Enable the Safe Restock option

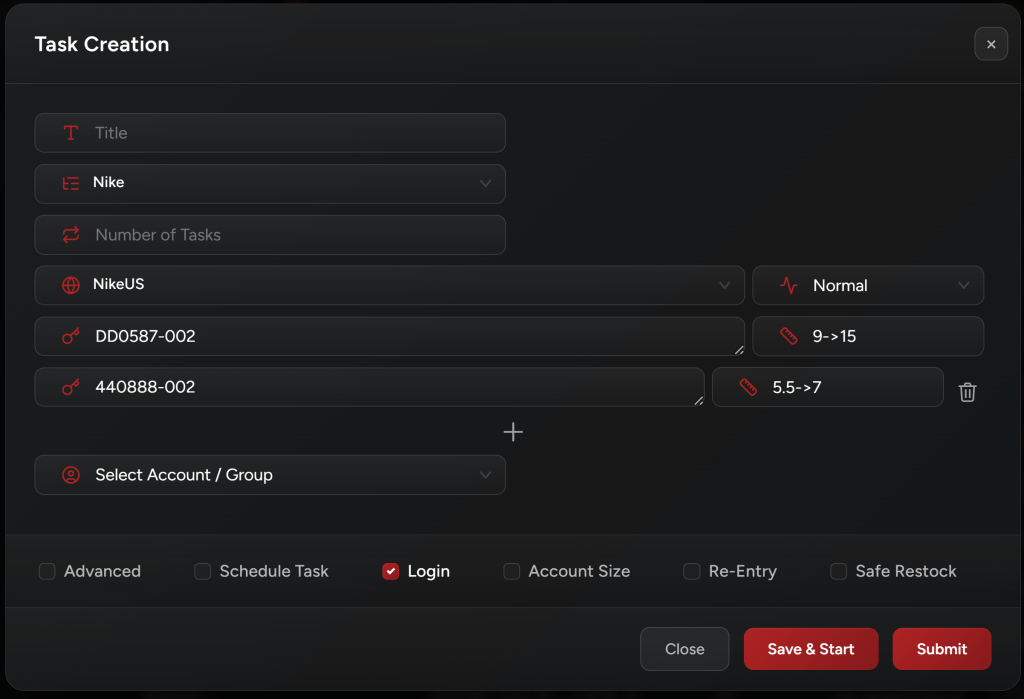pos(839,572)
